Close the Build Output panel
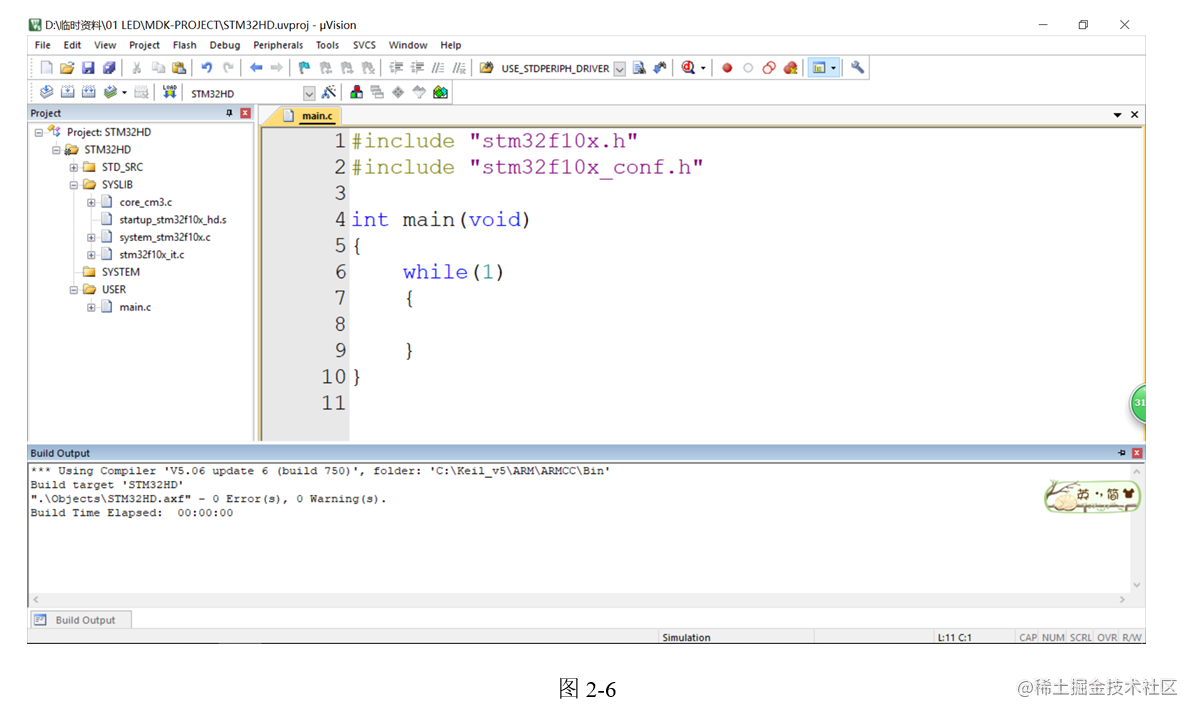Screen dimensions: 1198x718 coord(1137,453)
